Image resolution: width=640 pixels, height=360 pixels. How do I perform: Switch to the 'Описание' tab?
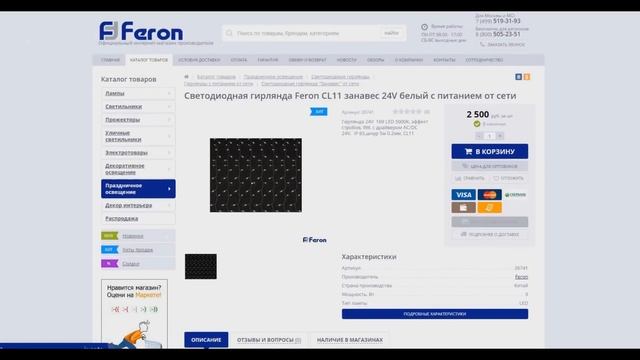pyautogui.click(x=206, y=340)
